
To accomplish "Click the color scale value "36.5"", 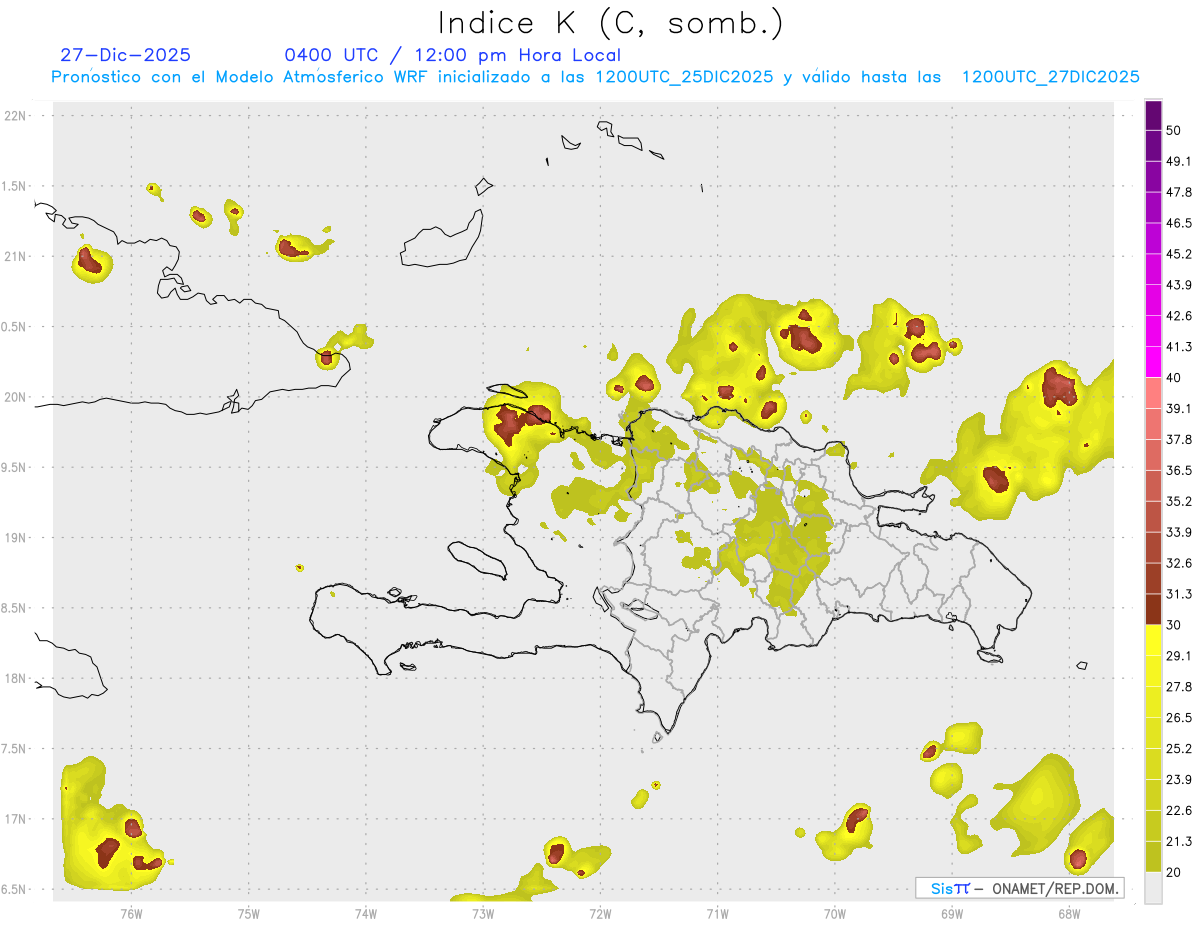I will coord(1178,470).
